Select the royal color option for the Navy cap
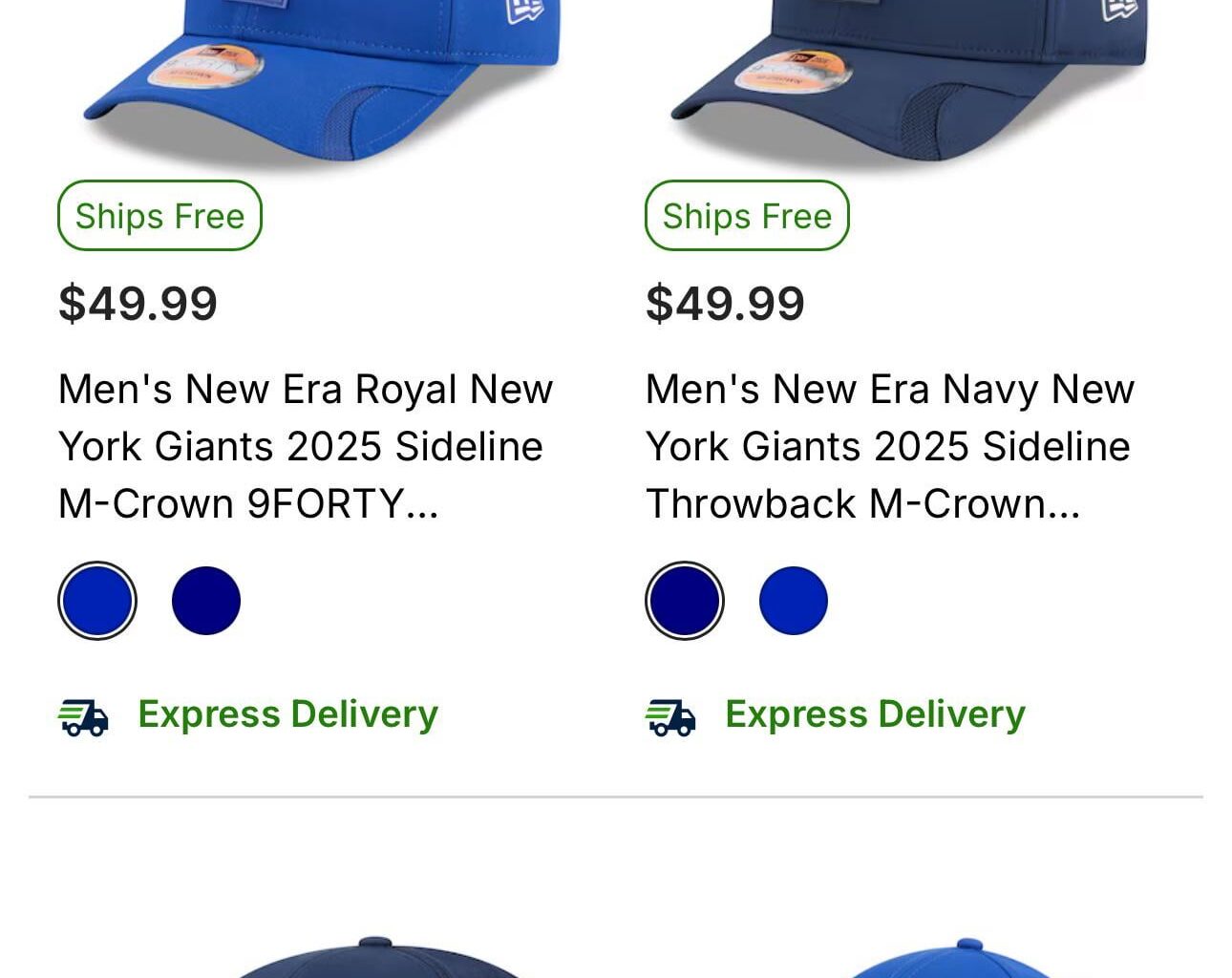The width and height of the screenshot is (1232, 978). [x=794, y=600]
